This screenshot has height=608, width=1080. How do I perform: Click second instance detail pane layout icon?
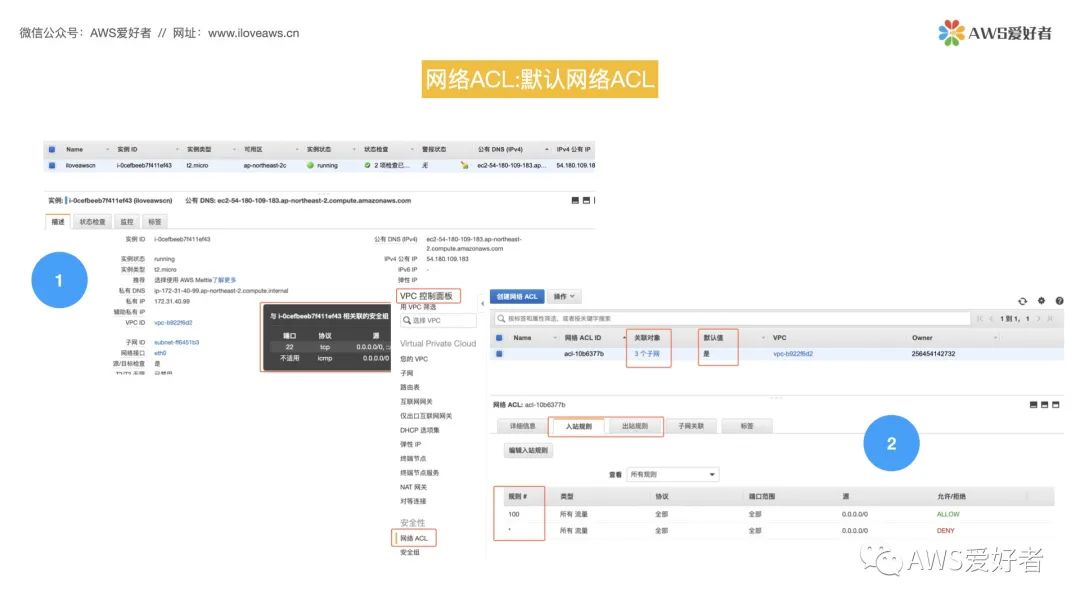point(586,200)
